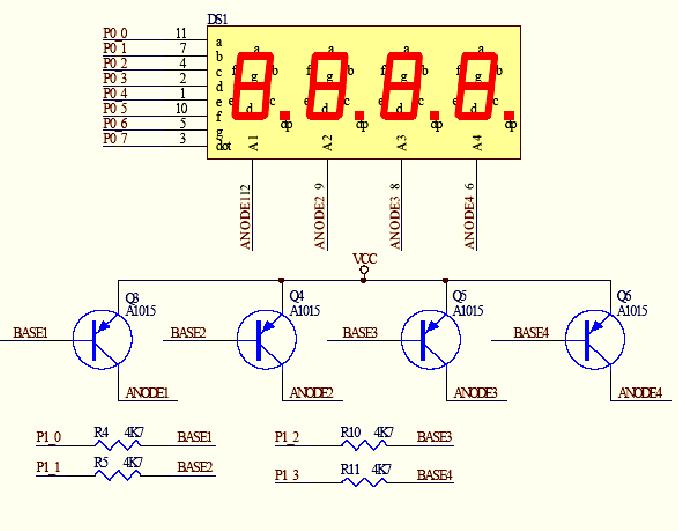Select the first seven-segment digit above A1
Screen dimensions: 678x531
click(253, 86)
